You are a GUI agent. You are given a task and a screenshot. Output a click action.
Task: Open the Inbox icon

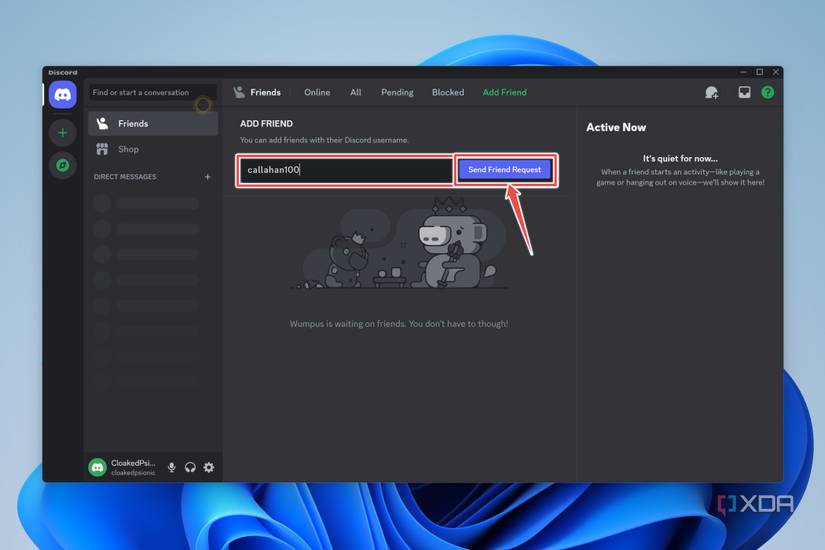pos(744,93)
